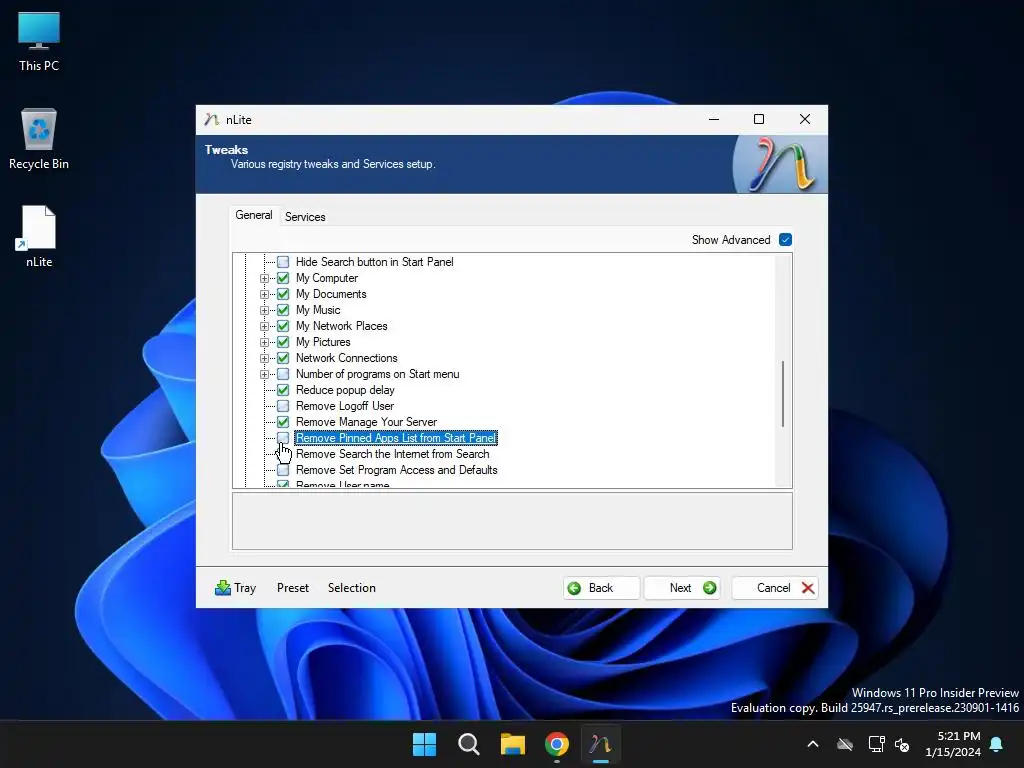The width and height of the screenshot is (1024, 768).
Task: Check Number of programs on Start menu box
Action: point(283,374)
